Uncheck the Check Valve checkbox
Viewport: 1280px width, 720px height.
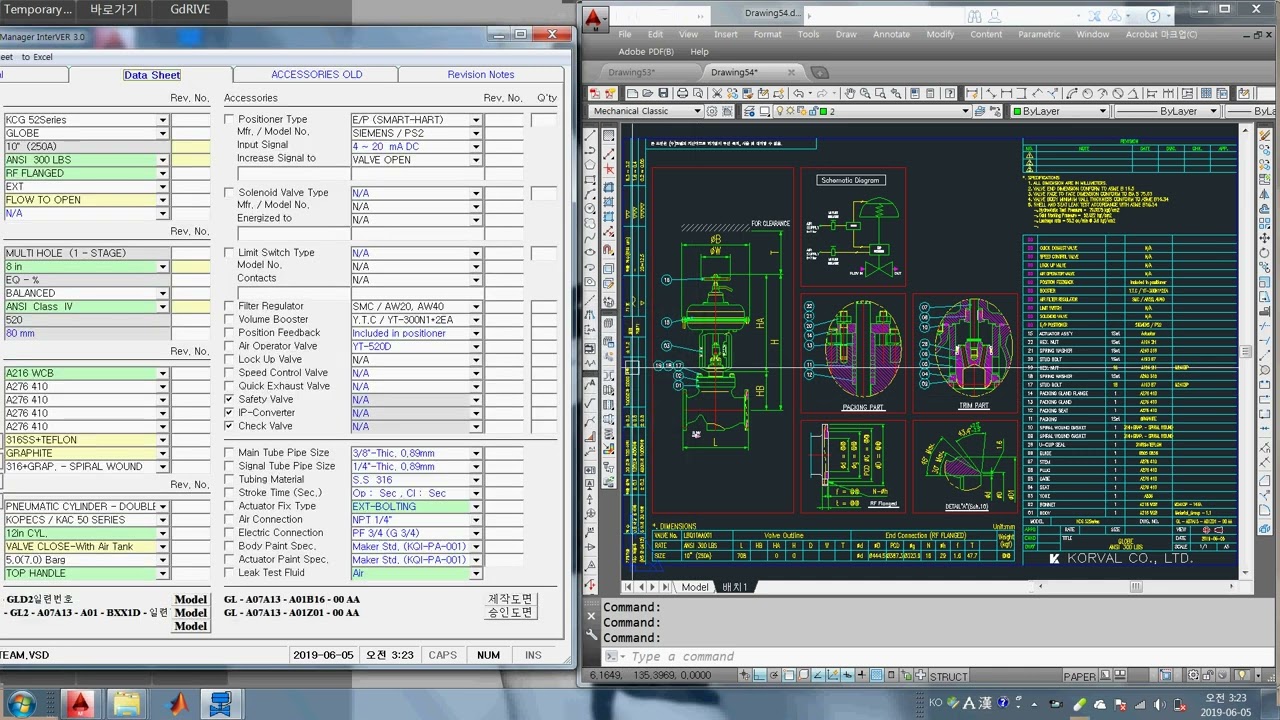[229, 426]
